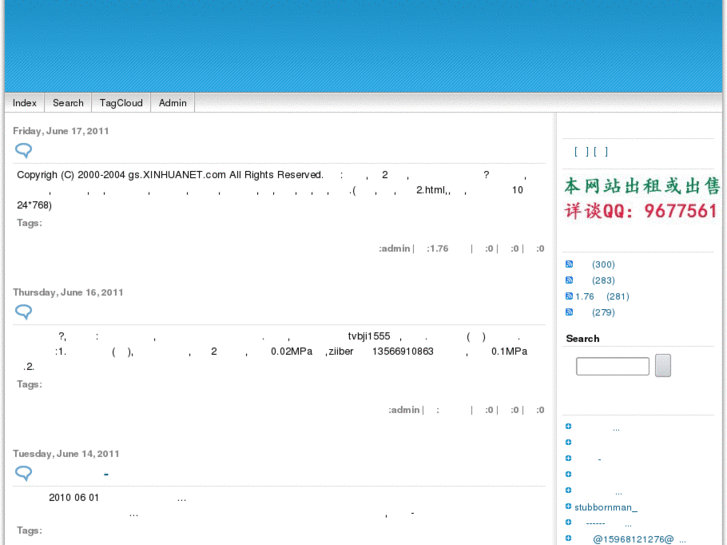Click the admin author link on June 16 post

pos(405,410)
